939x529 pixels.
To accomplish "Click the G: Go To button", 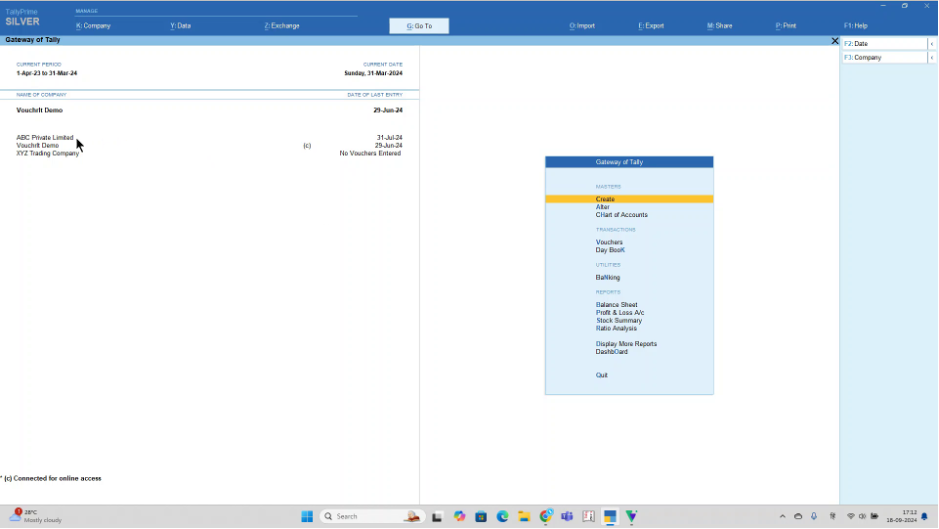I will point(419,26).
